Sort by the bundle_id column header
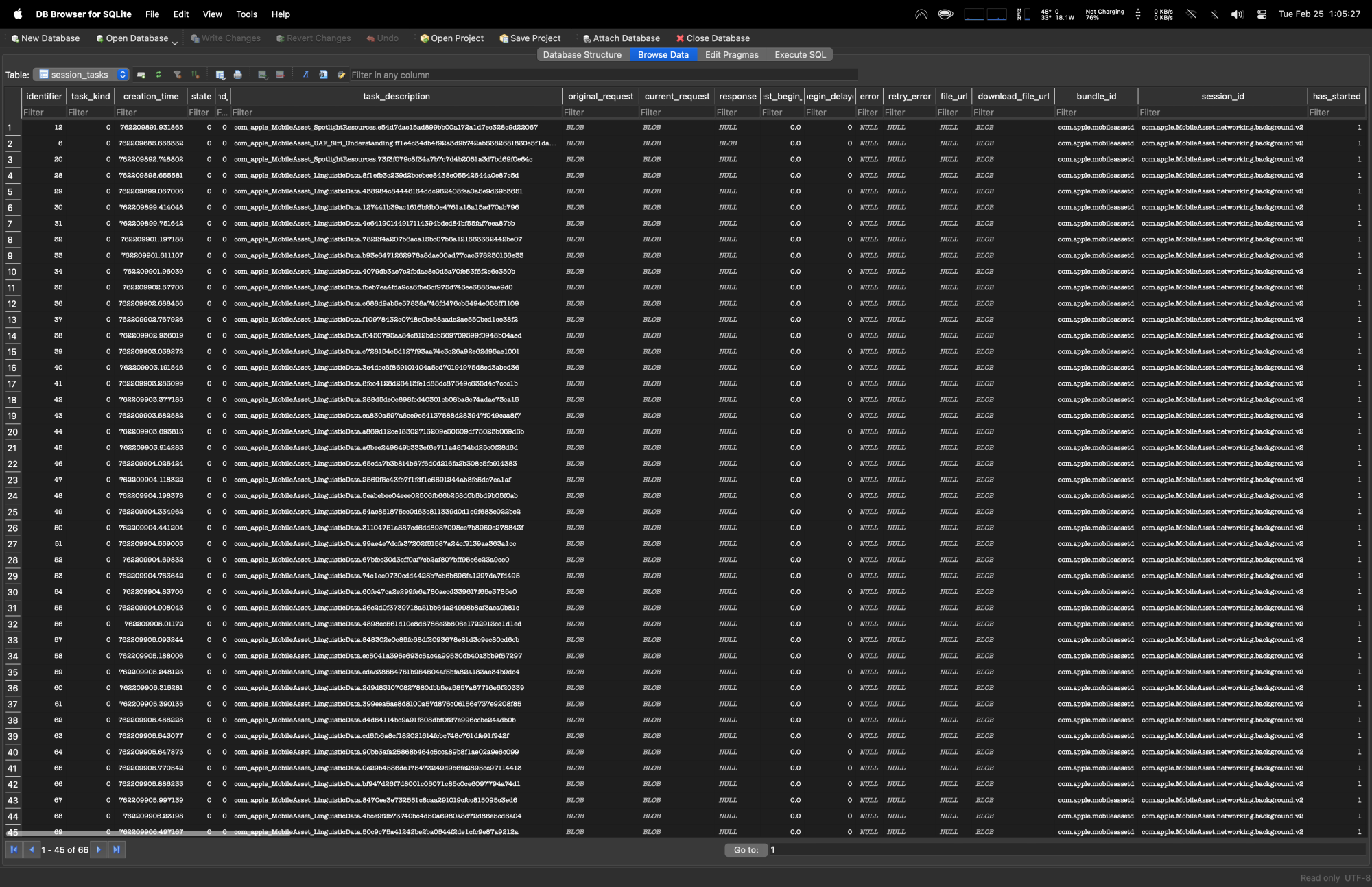Screen dimensions: 1372x887 [x=1096, y=96]
